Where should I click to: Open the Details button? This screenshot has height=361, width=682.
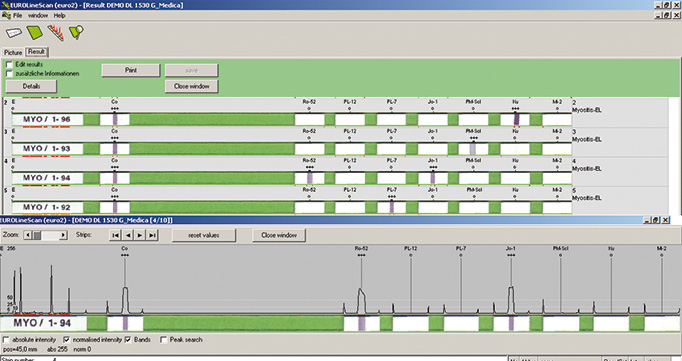tap(31, 86)
